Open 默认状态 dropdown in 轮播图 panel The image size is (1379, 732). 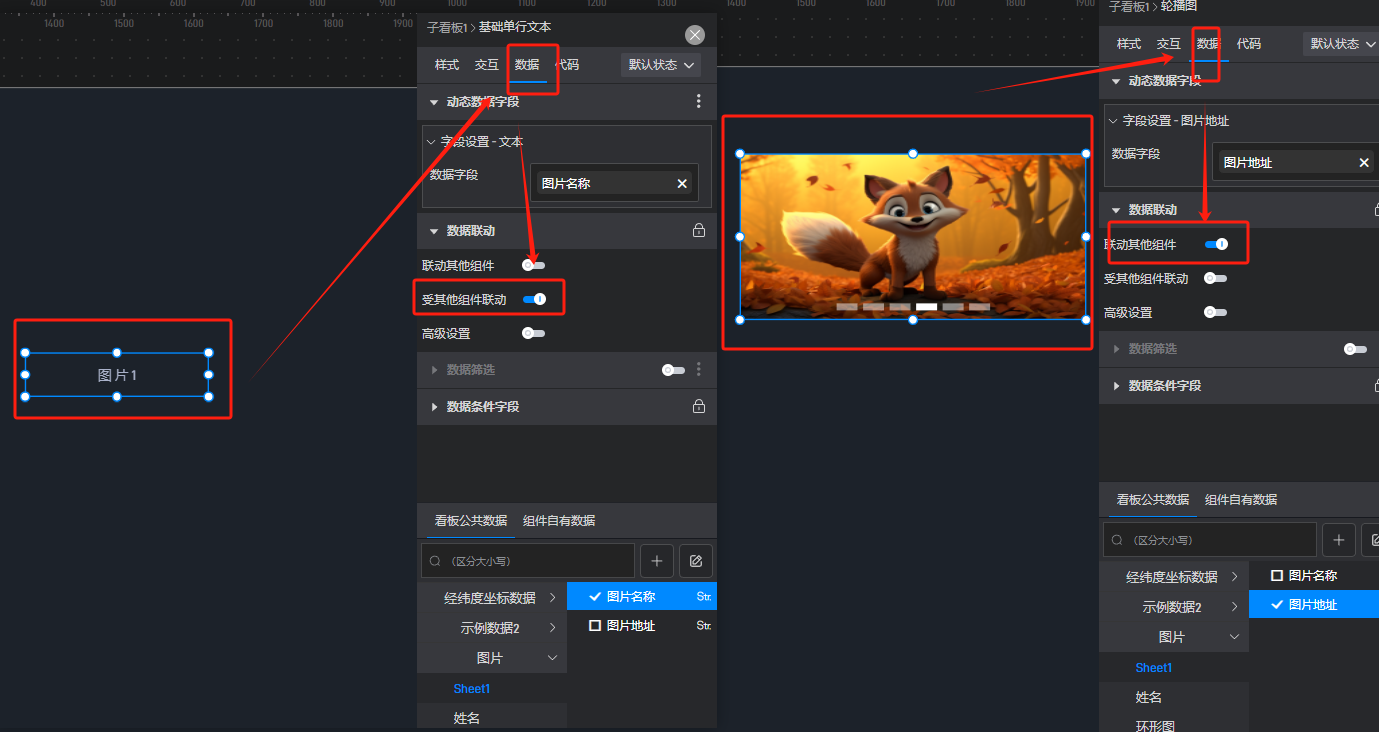[1342, 44]
